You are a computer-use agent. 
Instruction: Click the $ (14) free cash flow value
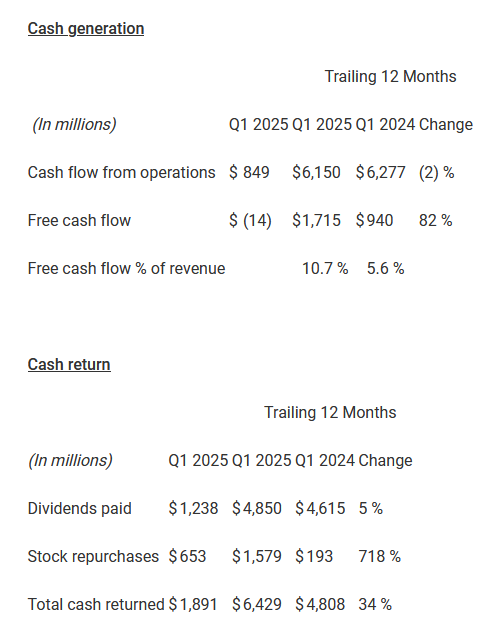[x=250, y=221]
